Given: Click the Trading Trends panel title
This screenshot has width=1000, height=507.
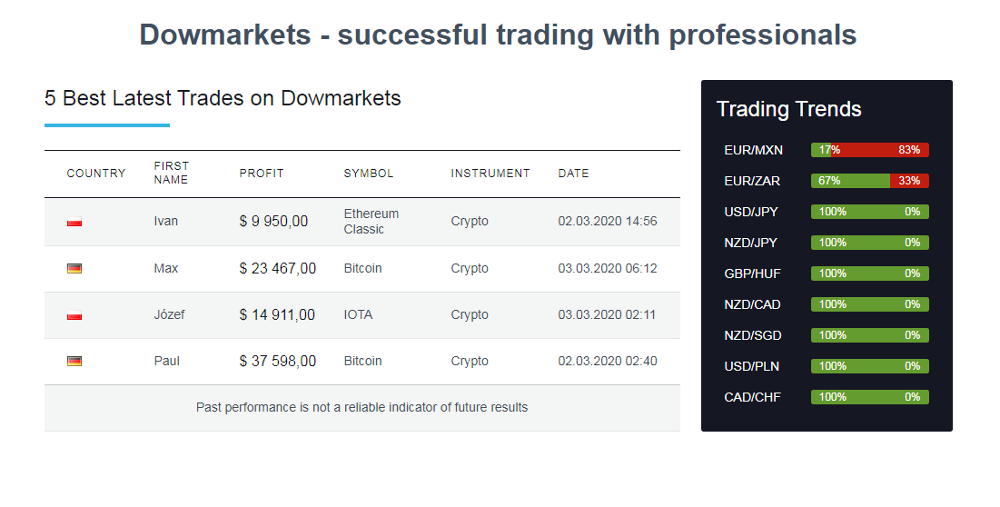Looking at the screenshot, I should pos(788,109).
